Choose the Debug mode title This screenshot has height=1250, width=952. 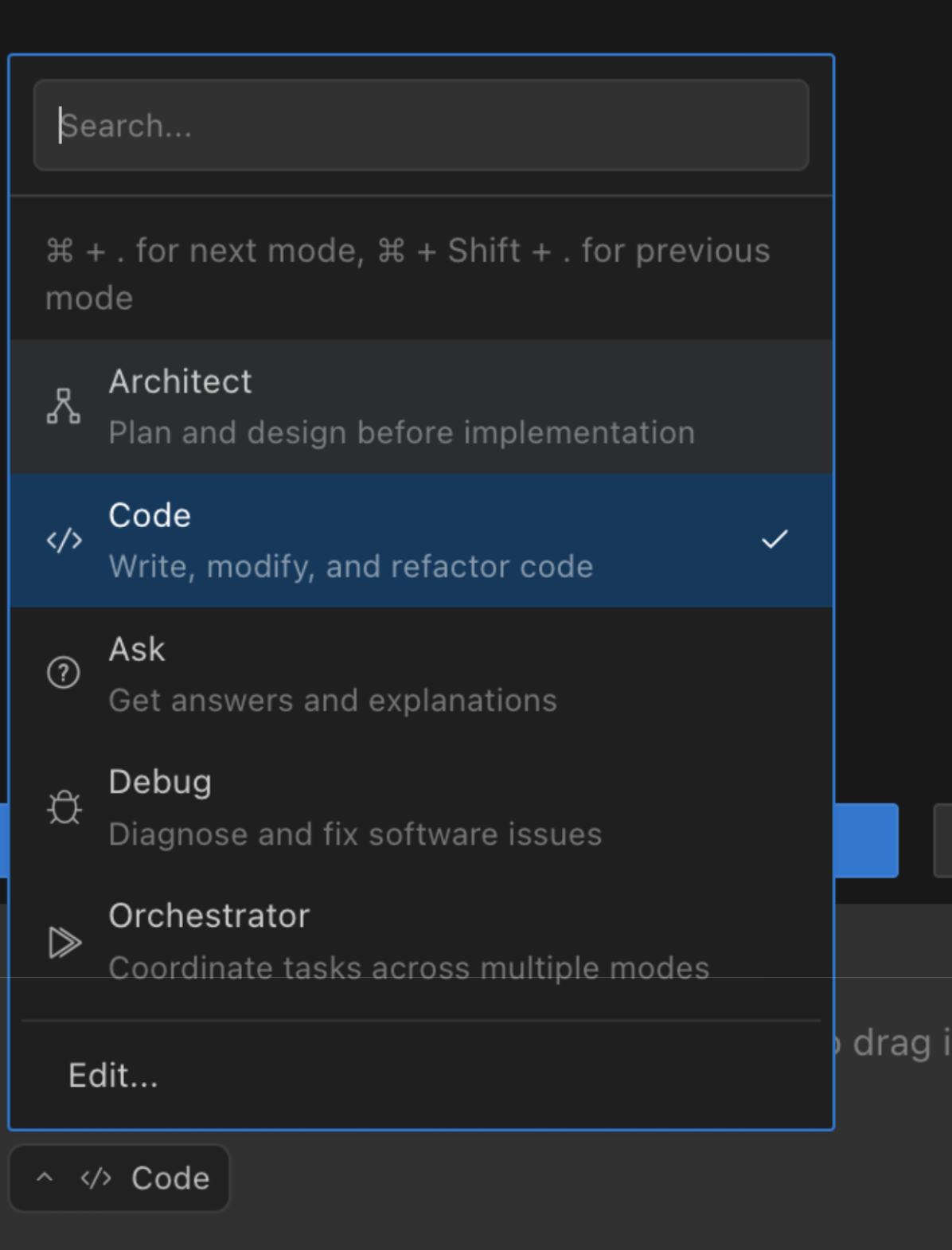pos(160,783)
